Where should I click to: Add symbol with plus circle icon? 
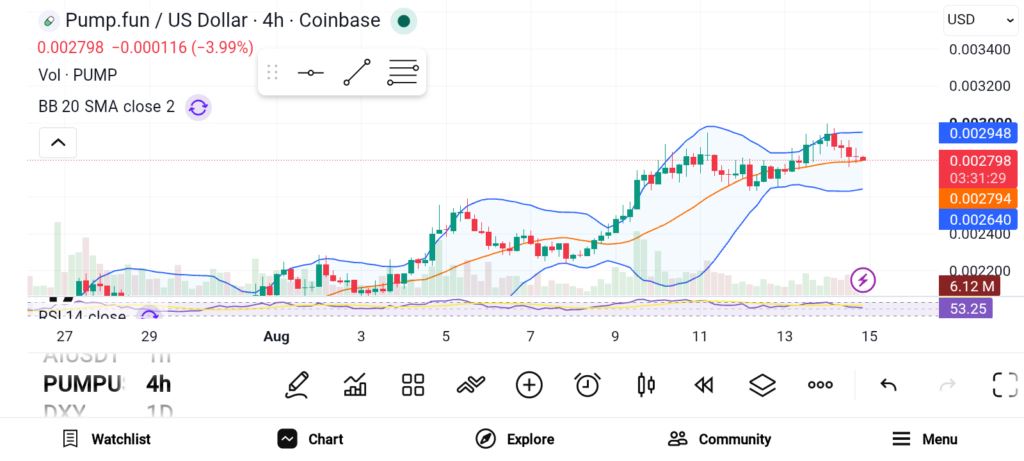pyautogui.click(x=529, y=385)
